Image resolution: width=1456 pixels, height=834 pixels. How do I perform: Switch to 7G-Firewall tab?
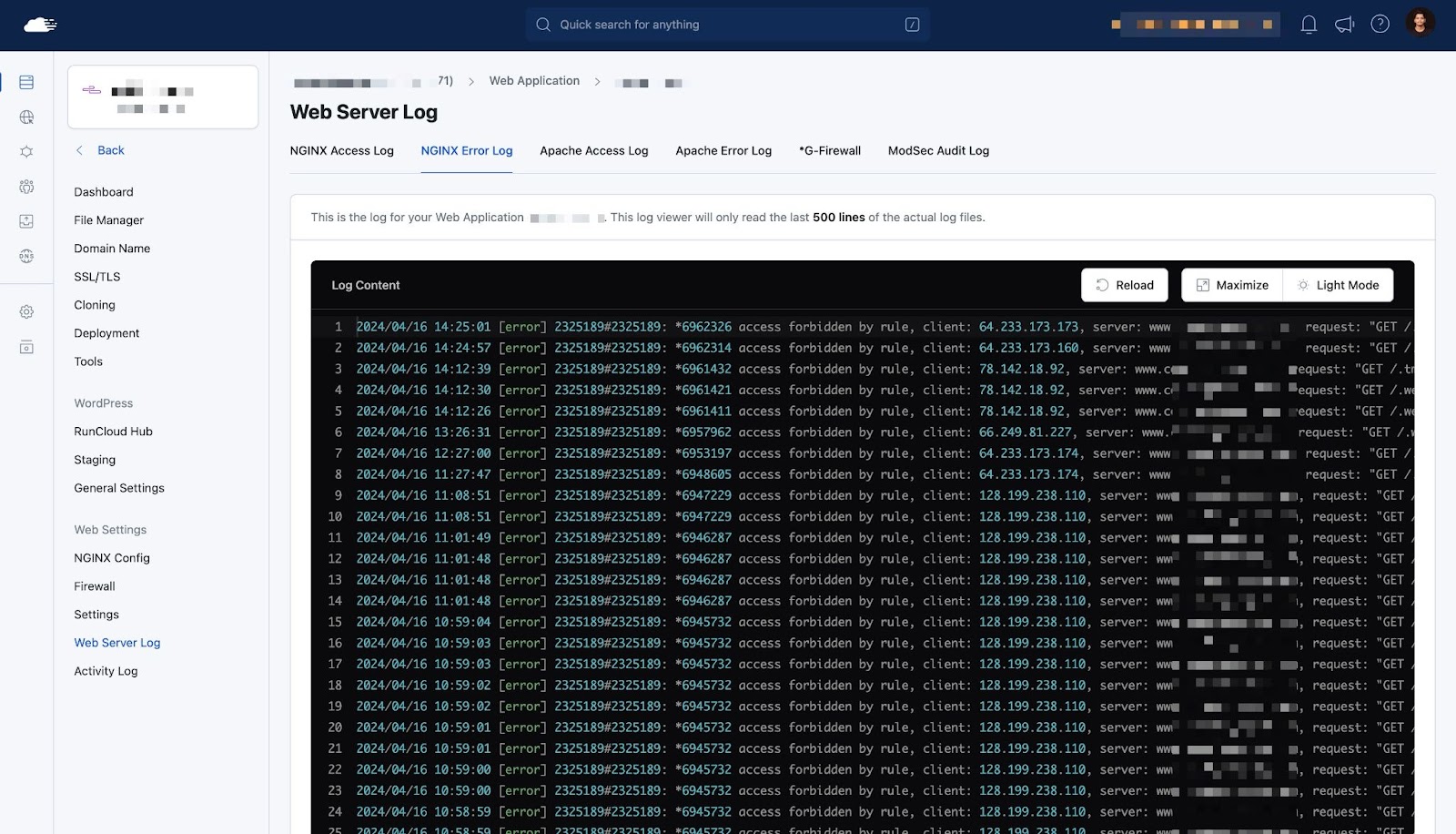point(830,151)
